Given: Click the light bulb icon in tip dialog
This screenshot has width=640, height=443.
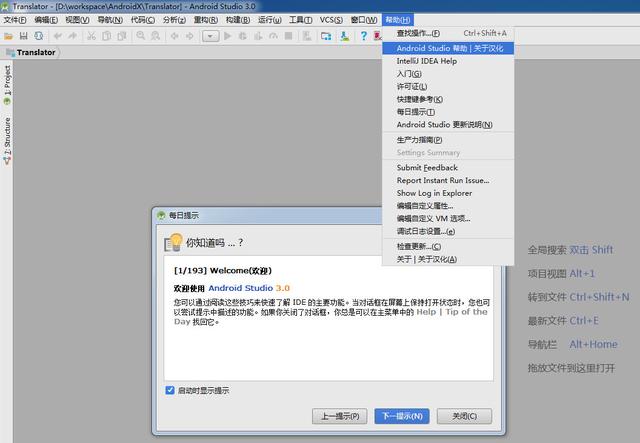Looking at the screenshot, I should click(x=173, y=243).
